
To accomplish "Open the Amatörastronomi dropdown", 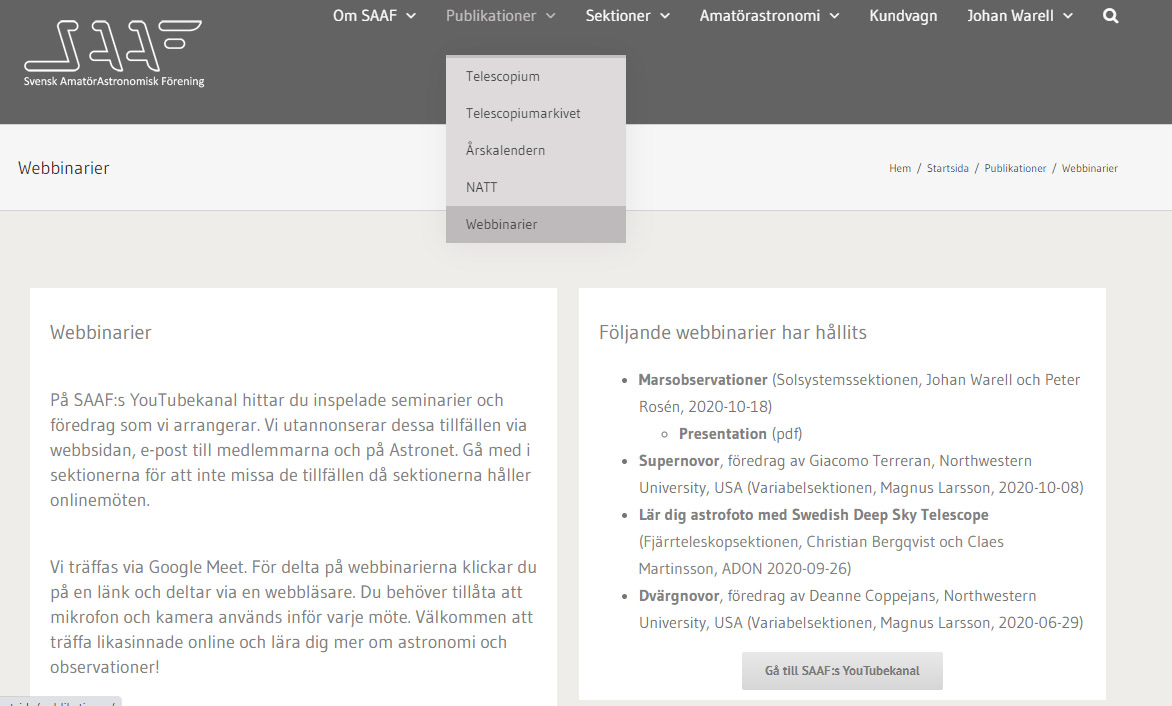I will (769, 16).
